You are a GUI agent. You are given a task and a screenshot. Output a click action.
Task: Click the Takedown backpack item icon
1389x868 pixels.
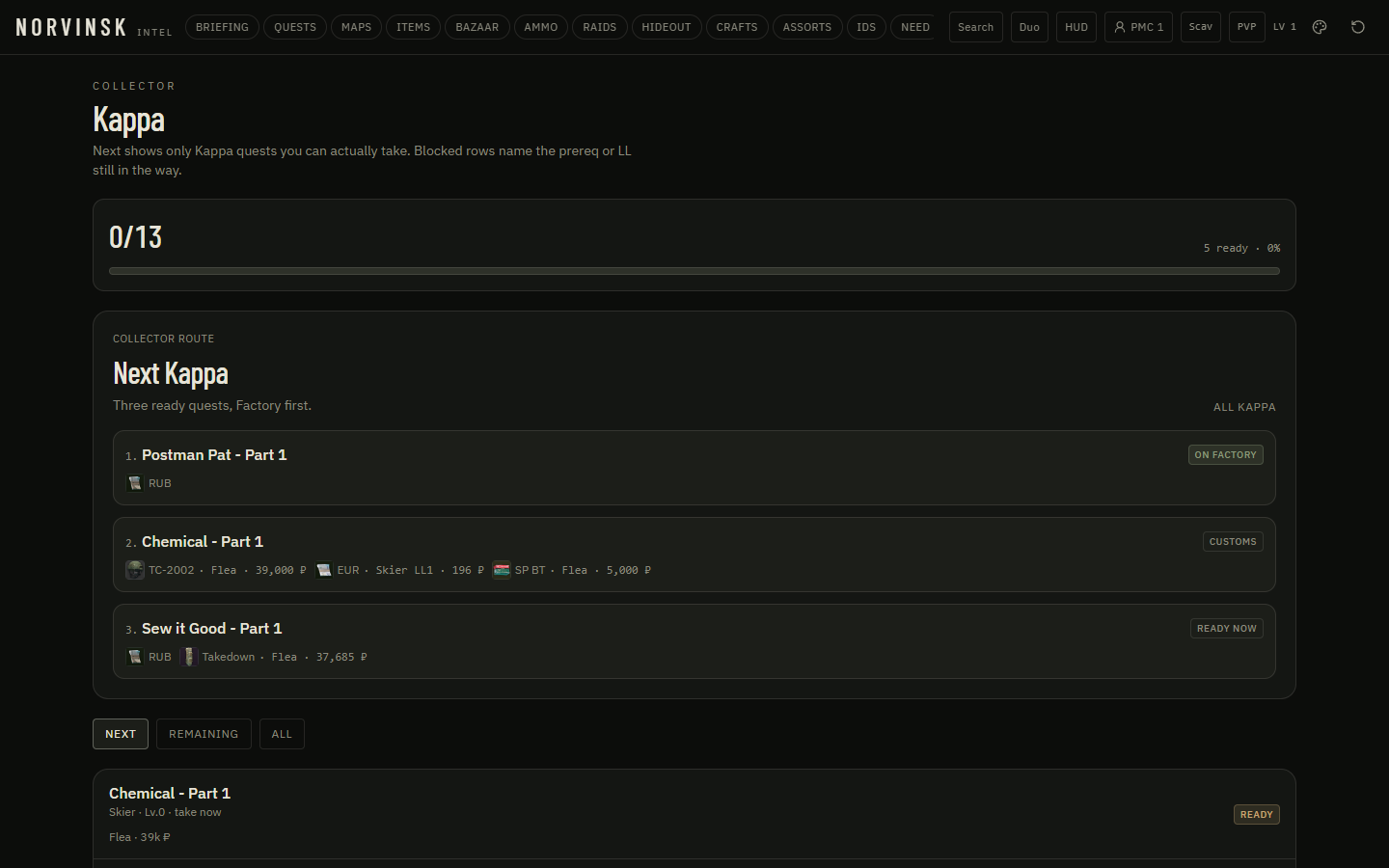189,657
